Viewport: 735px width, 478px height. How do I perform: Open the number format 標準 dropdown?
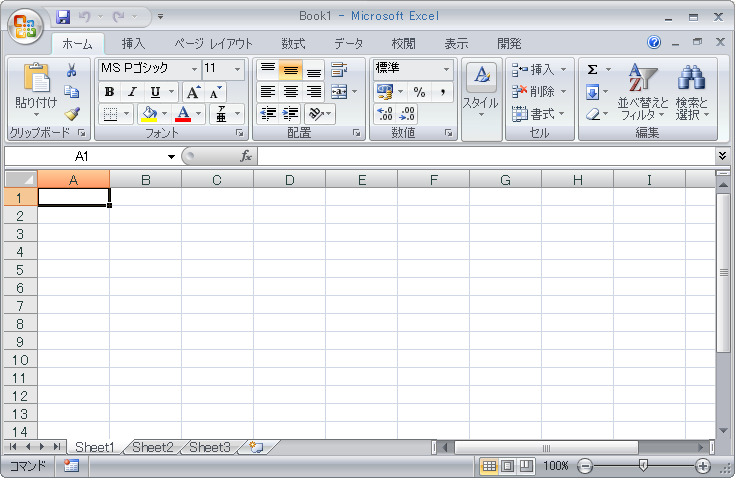coord(446,69)
